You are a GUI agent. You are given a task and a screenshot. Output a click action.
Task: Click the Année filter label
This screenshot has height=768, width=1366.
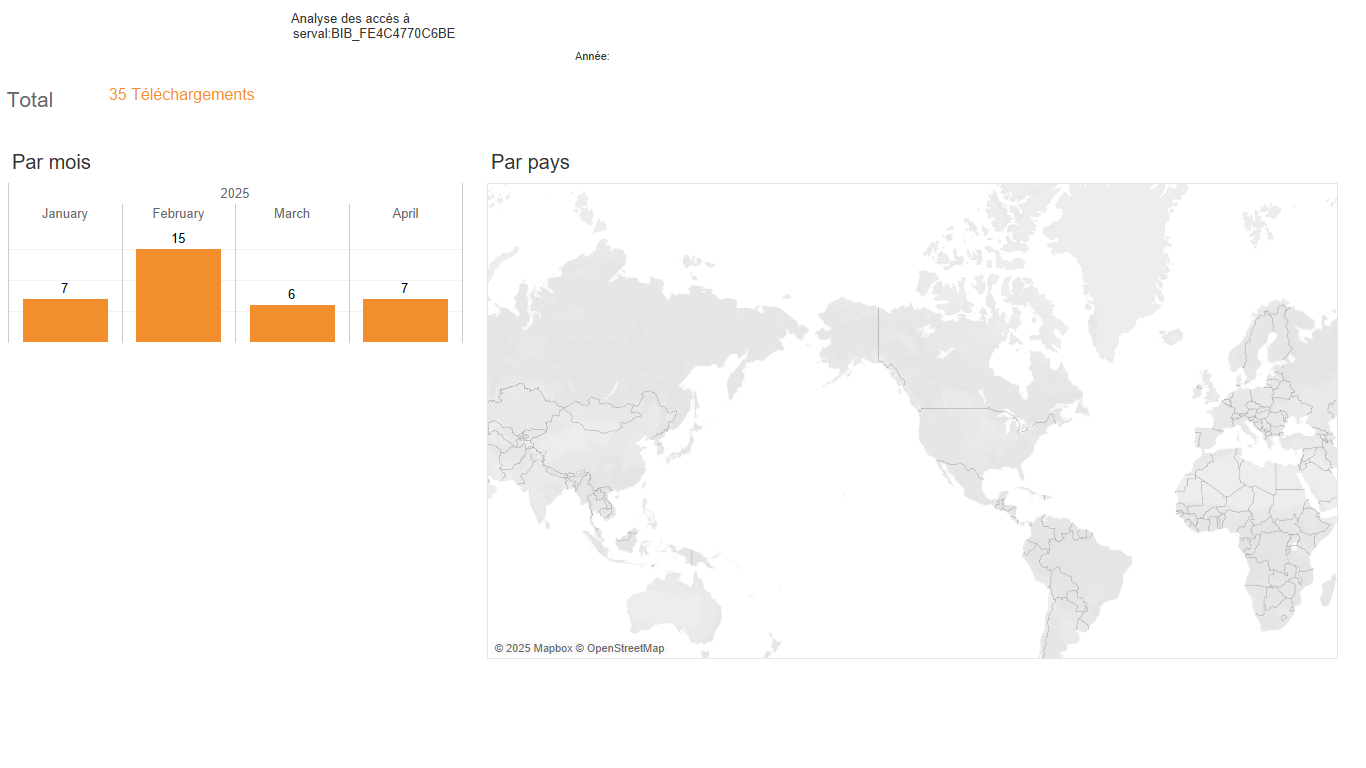pos(592,57)
